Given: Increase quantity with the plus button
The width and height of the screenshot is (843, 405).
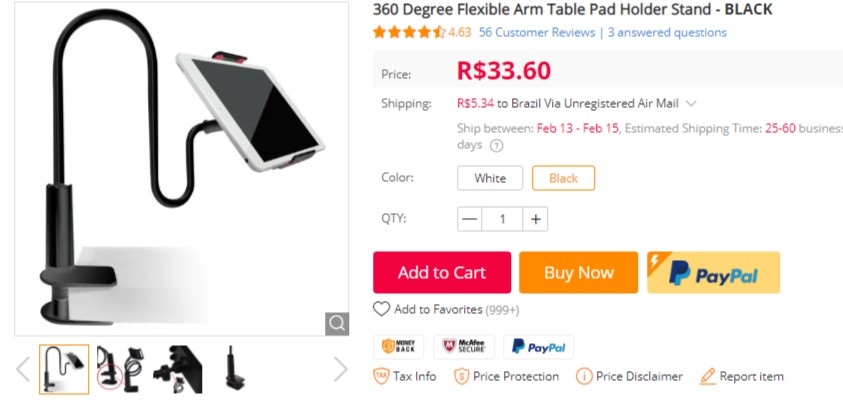Looking at the screenshot, I should pos(535,219).
